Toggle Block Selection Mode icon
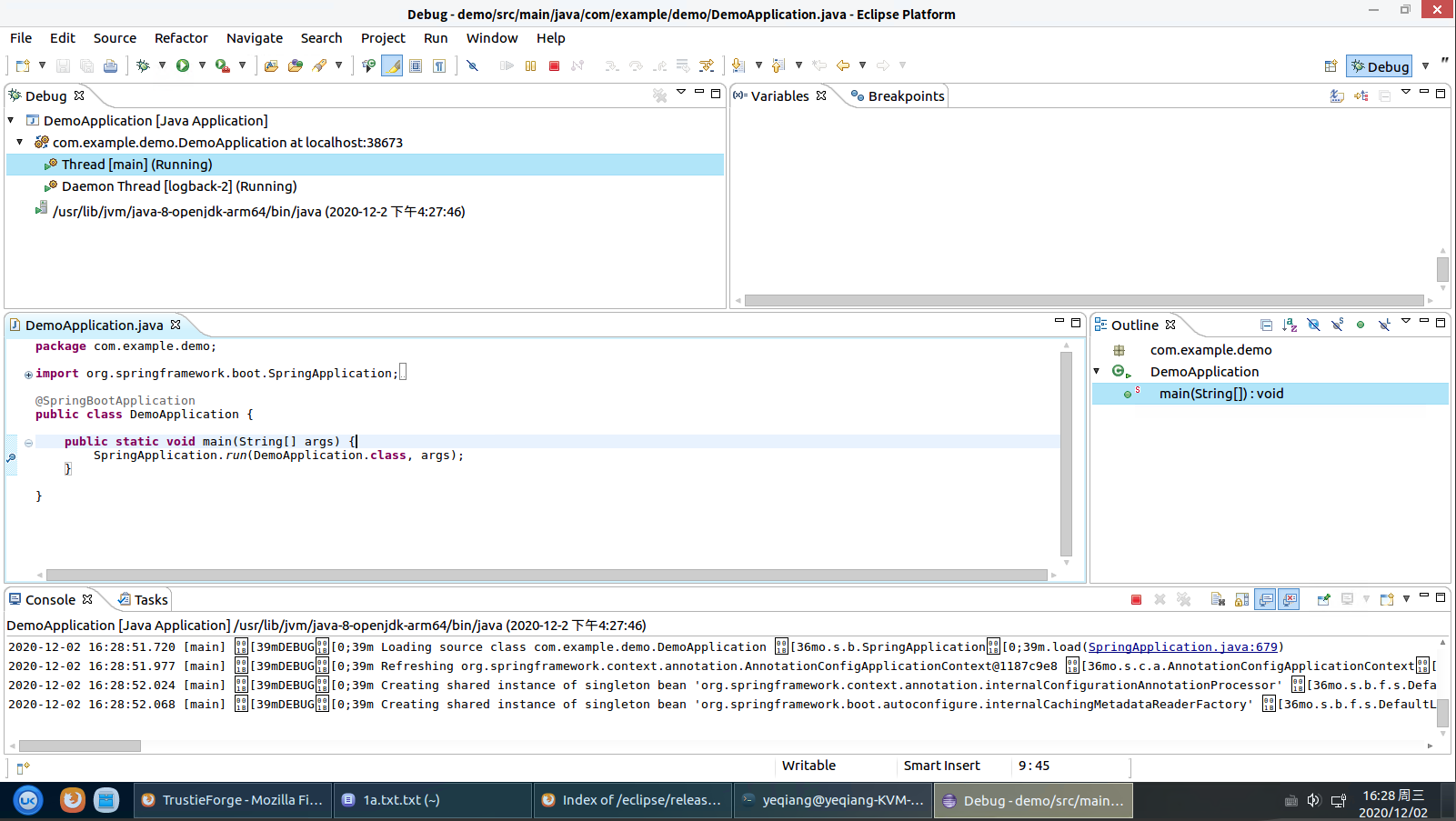The width and height of the screenshot is (1456, 821). [x=416, y=65]
